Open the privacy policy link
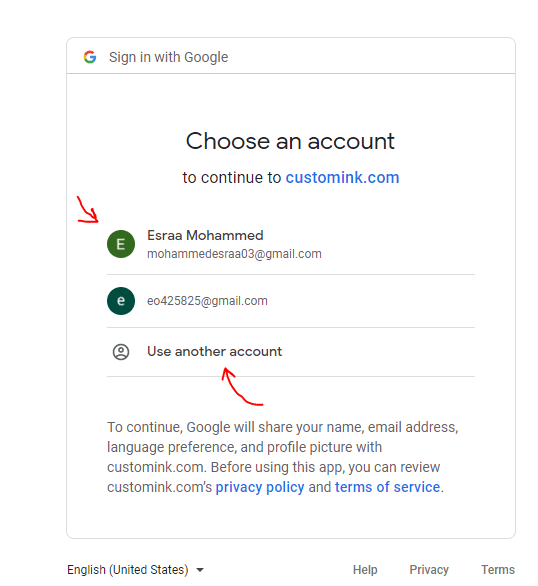The image size is (538, 586). pyautogui.click(x=260, y=487)
